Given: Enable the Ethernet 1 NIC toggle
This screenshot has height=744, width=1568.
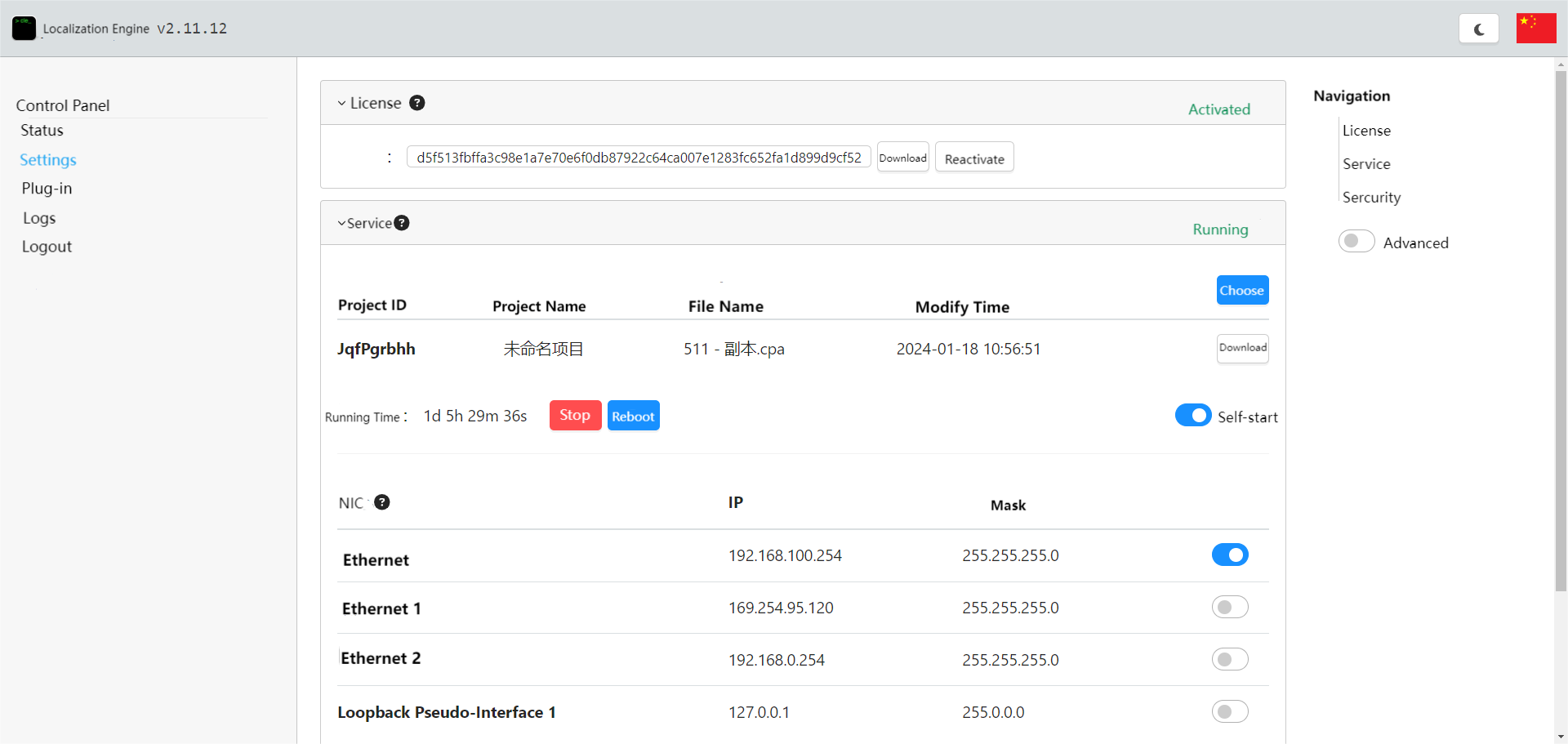Looking at the screenshot, I should [x=1229, y=608].
